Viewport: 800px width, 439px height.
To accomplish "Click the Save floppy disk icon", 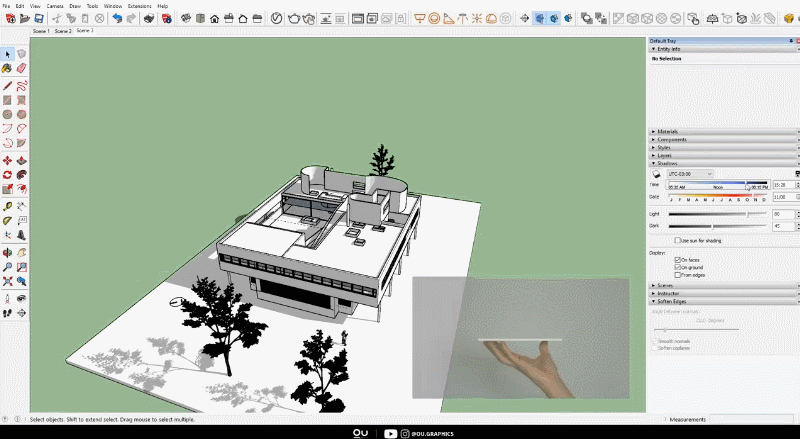I will tap(38, 18).
